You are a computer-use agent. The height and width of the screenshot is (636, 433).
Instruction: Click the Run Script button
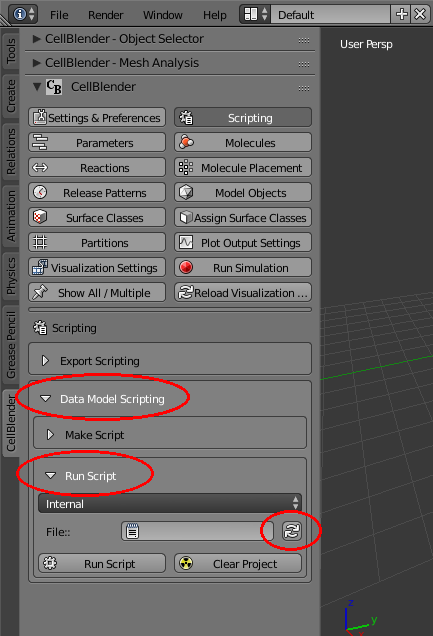[x=102, y=563]
